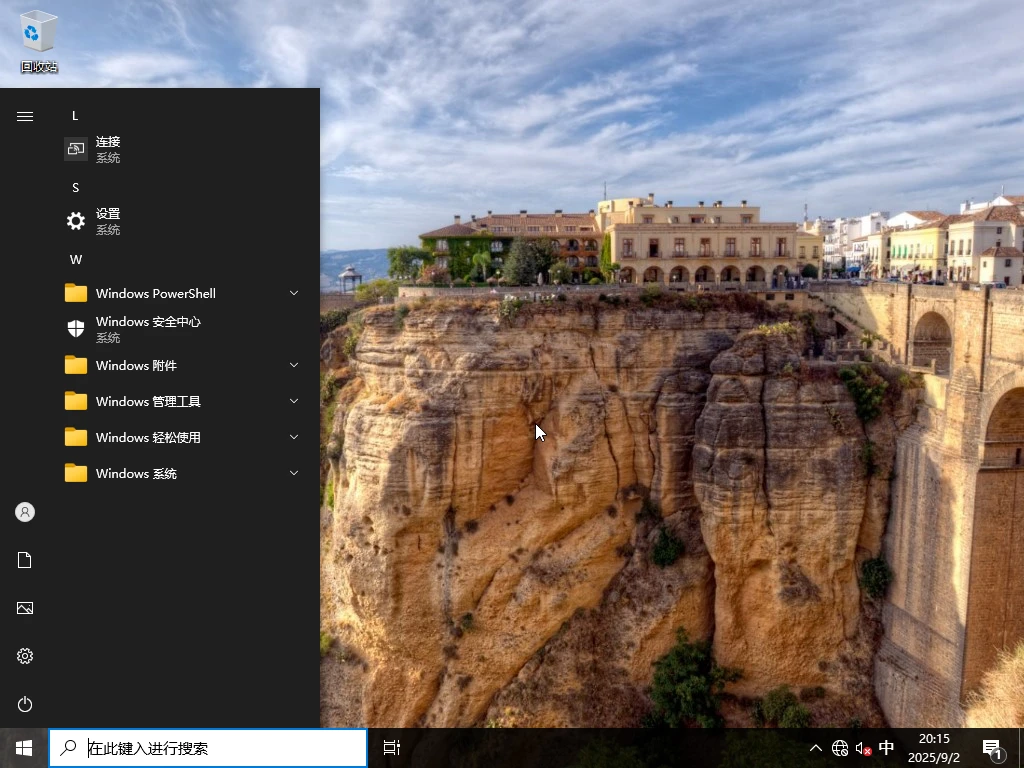Open Task View from the taskbar
The height and width of the screenshot is (768, 1024).
390,747
